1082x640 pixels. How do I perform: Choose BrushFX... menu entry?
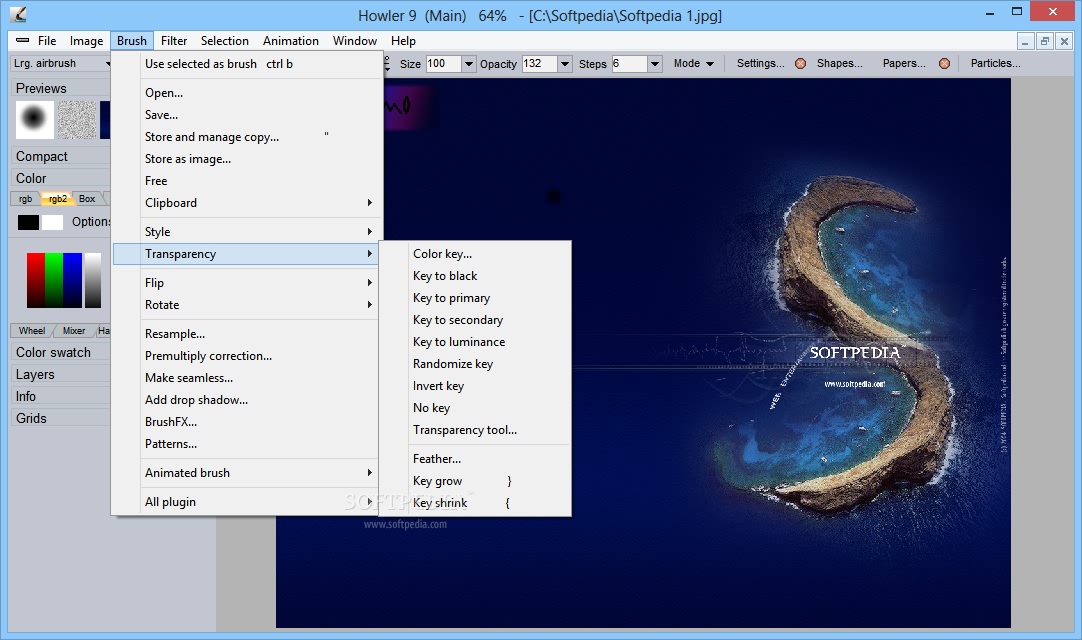click(247, 422)
